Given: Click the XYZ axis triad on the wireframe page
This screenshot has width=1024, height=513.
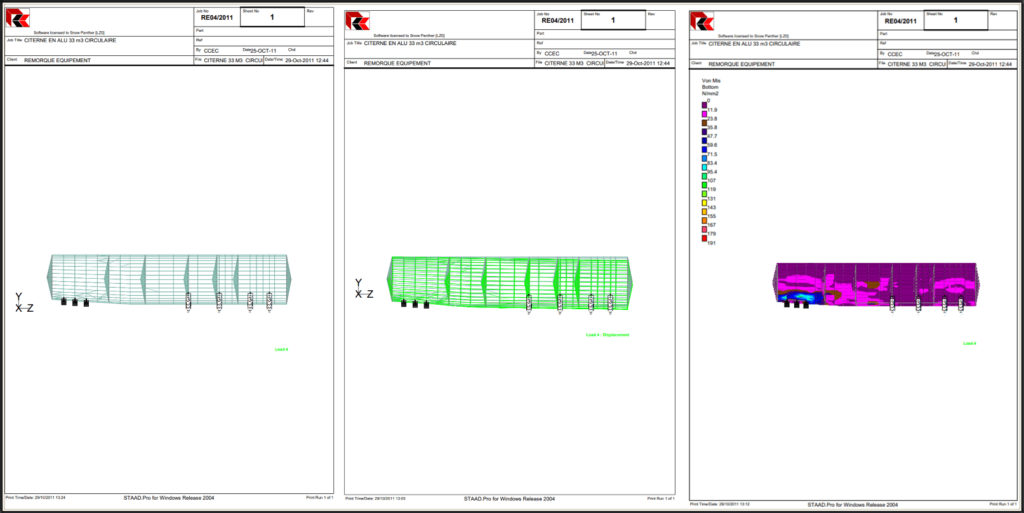Looking at the screenshot, I should click(x=24, y=303).
